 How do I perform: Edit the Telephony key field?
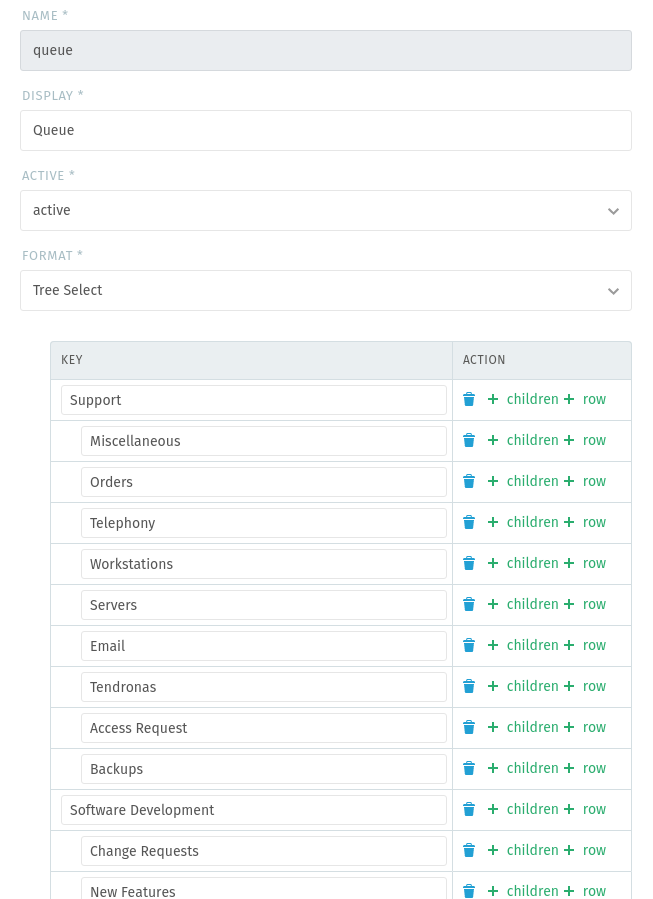coord(264,523)
